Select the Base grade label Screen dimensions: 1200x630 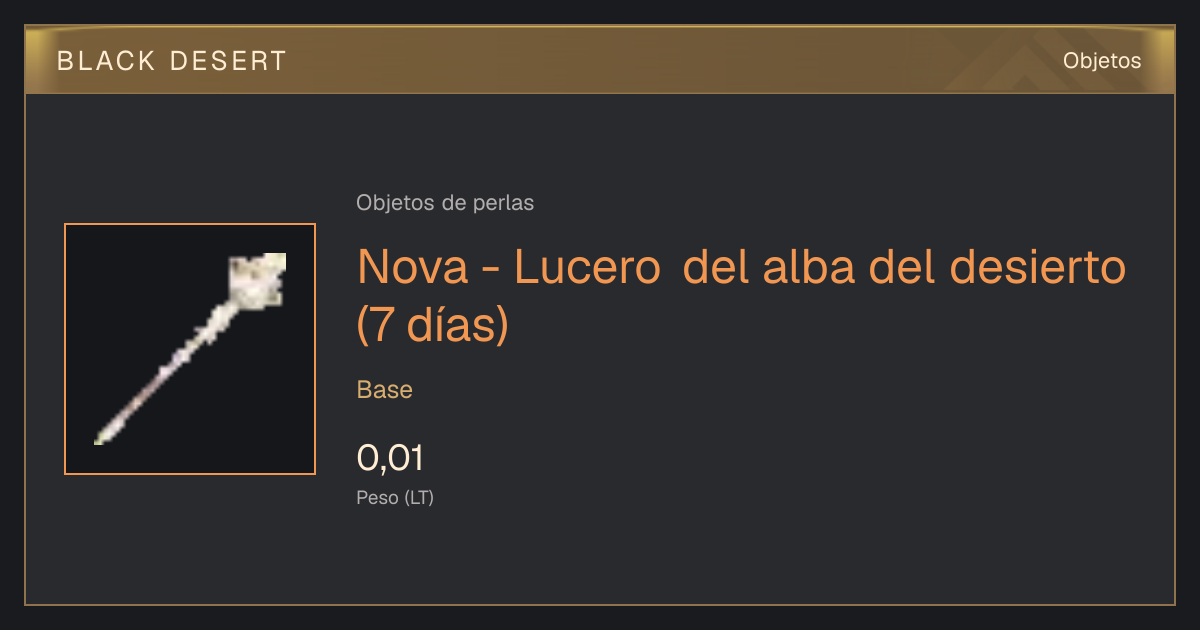click(385, 390)
